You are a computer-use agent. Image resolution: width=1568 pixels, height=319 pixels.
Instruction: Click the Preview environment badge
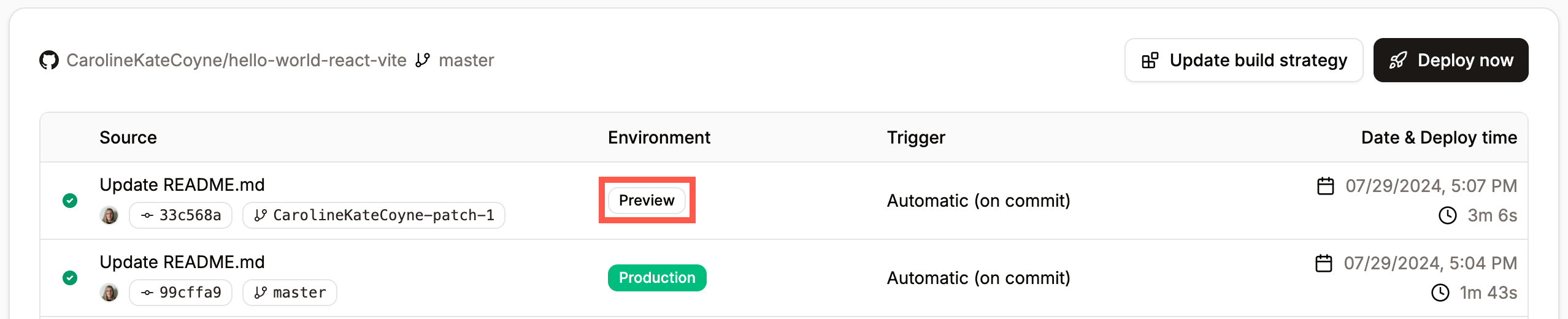pyautogui.click(x=647, y=201)
